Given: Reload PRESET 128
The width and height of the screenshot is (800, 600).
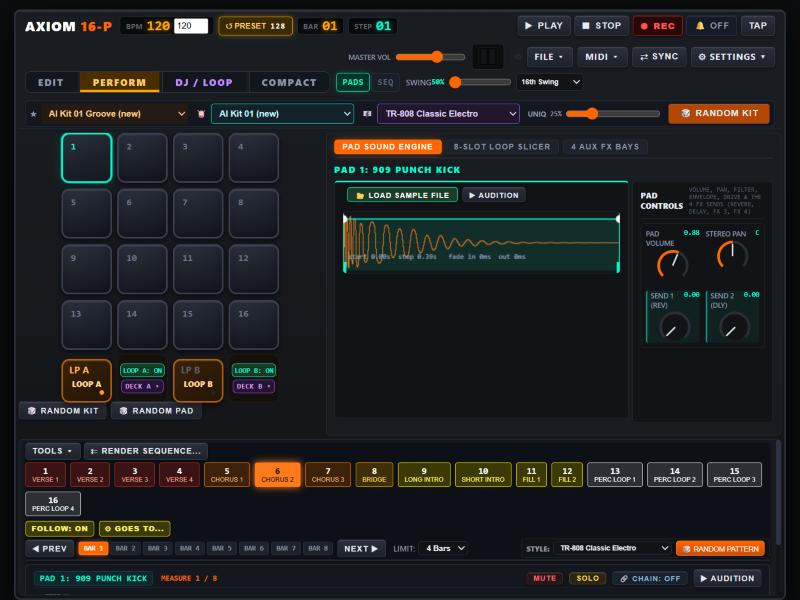Looking at the screenshot, I should coord(256,26).
